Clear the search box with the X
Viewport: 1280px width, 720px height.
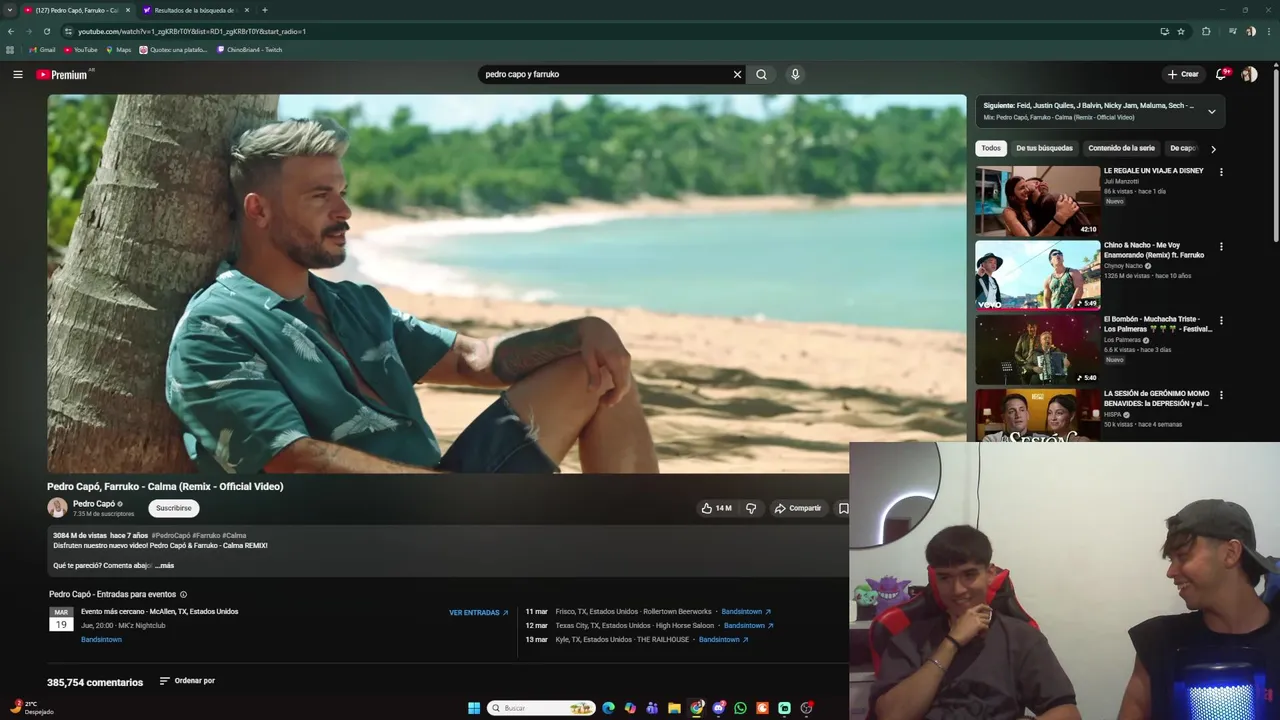point(737,74)
